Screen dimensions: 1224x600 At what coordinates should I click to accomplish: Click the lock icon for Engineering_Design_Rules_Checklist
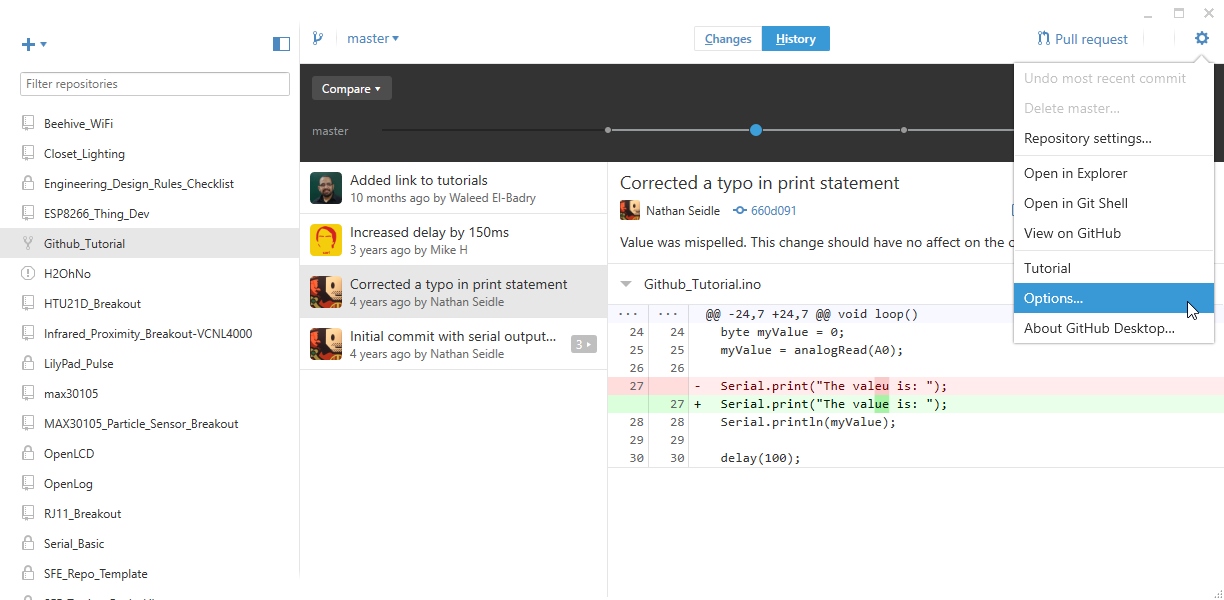point(28,184)
